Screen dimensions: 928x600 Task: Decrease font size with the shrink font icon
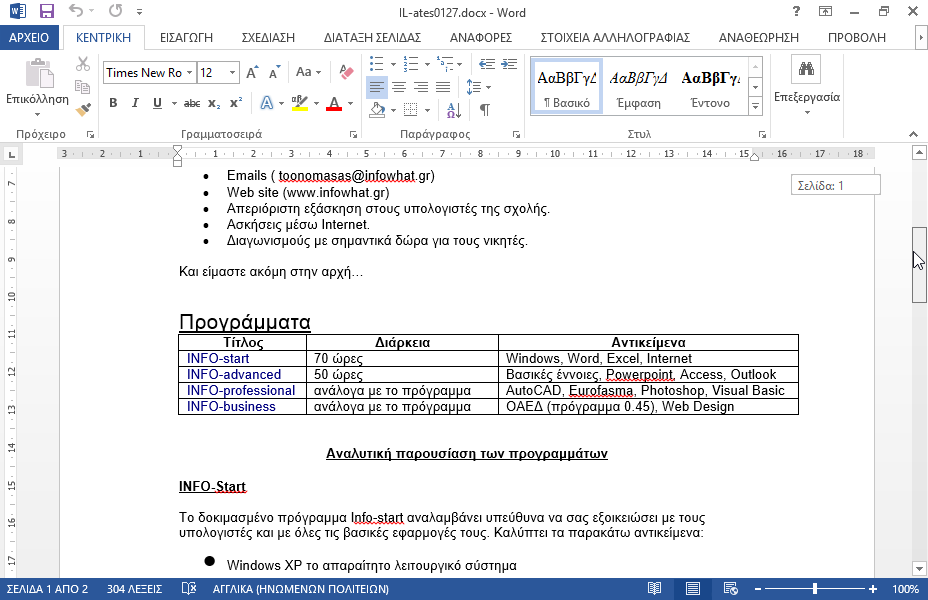pyautogui.click(x=275, y=73)
